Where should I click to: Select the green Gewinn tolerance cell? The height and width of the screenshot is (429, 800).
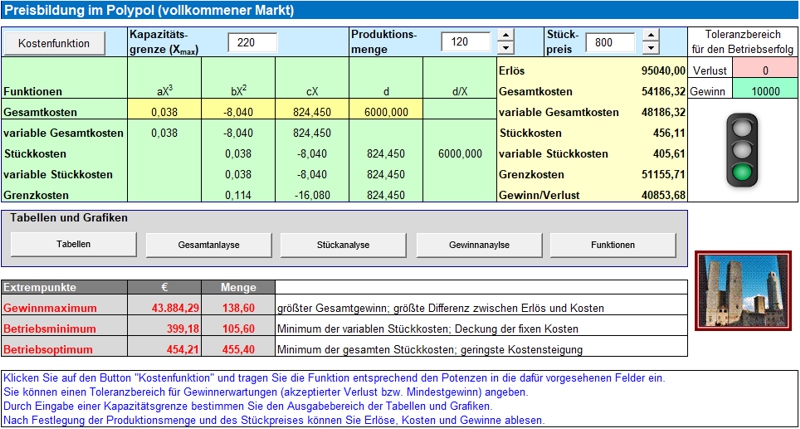point(764,91)
